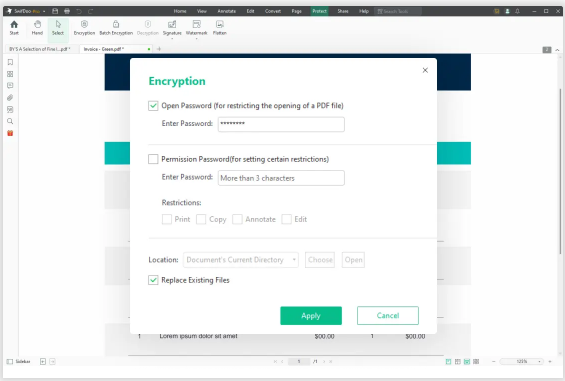The width and height of the screenshot is (565, 381).
Task: Tick the Print restriction checkbox
Action: tap(167, 219)
